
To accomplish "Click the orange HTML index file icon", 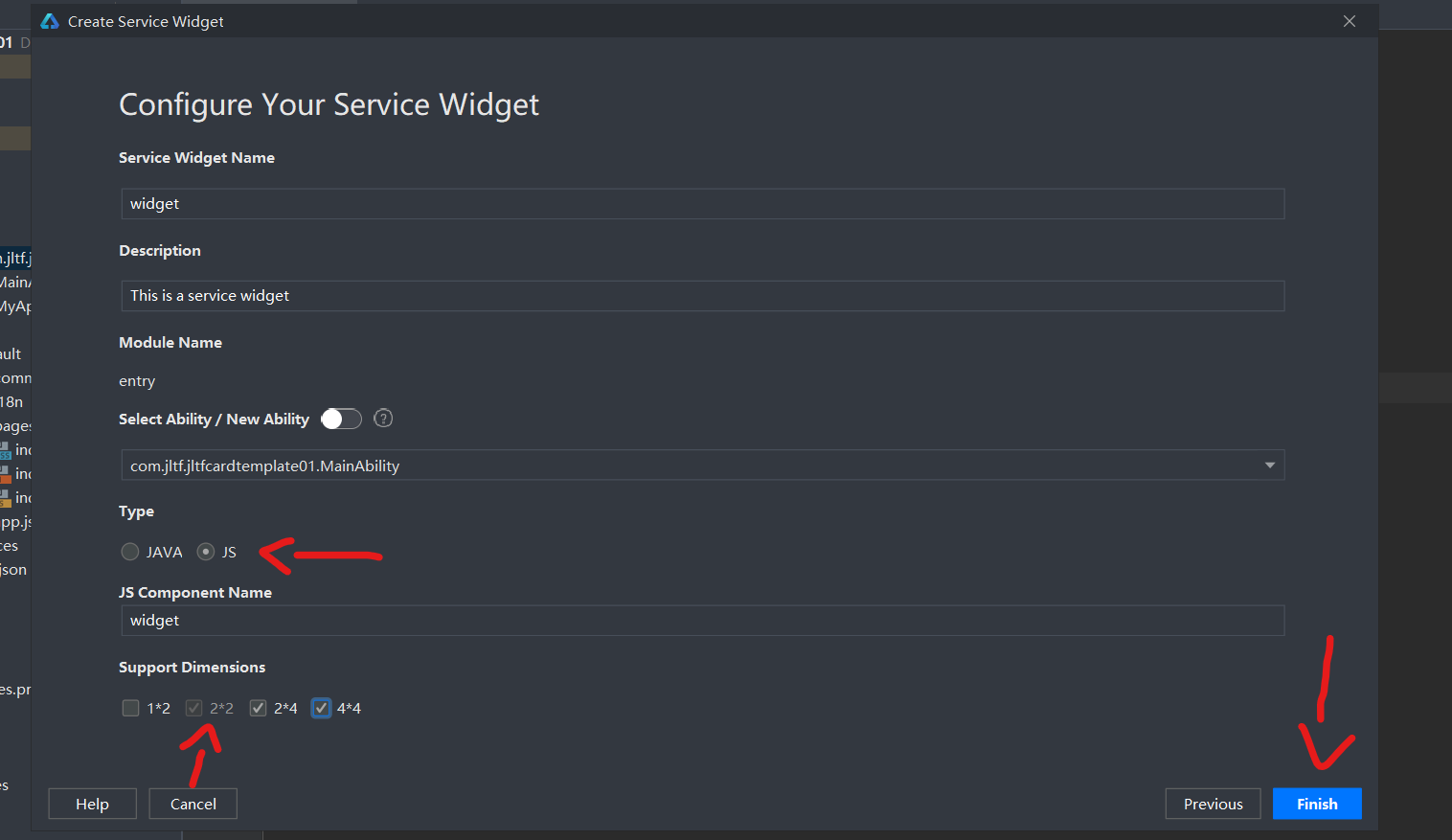I will pos(6,474).
